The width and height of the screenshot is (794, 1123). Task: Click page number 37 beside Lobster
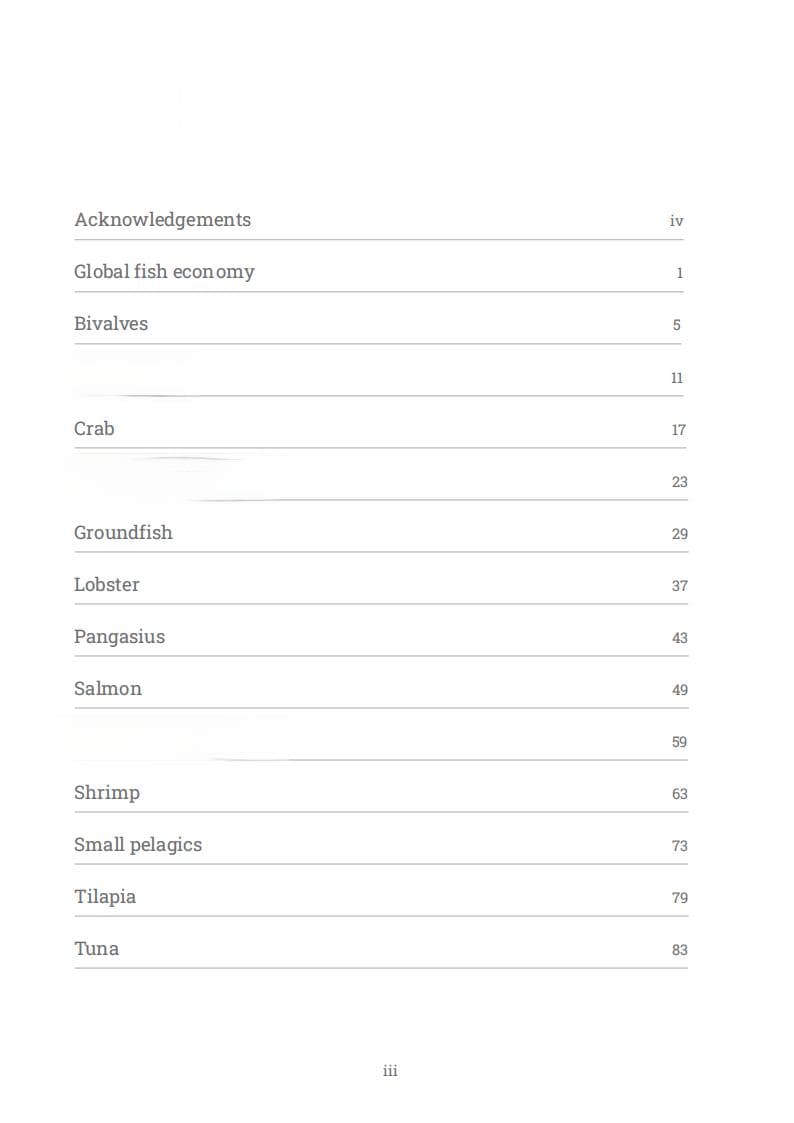(x=679, y=586)
